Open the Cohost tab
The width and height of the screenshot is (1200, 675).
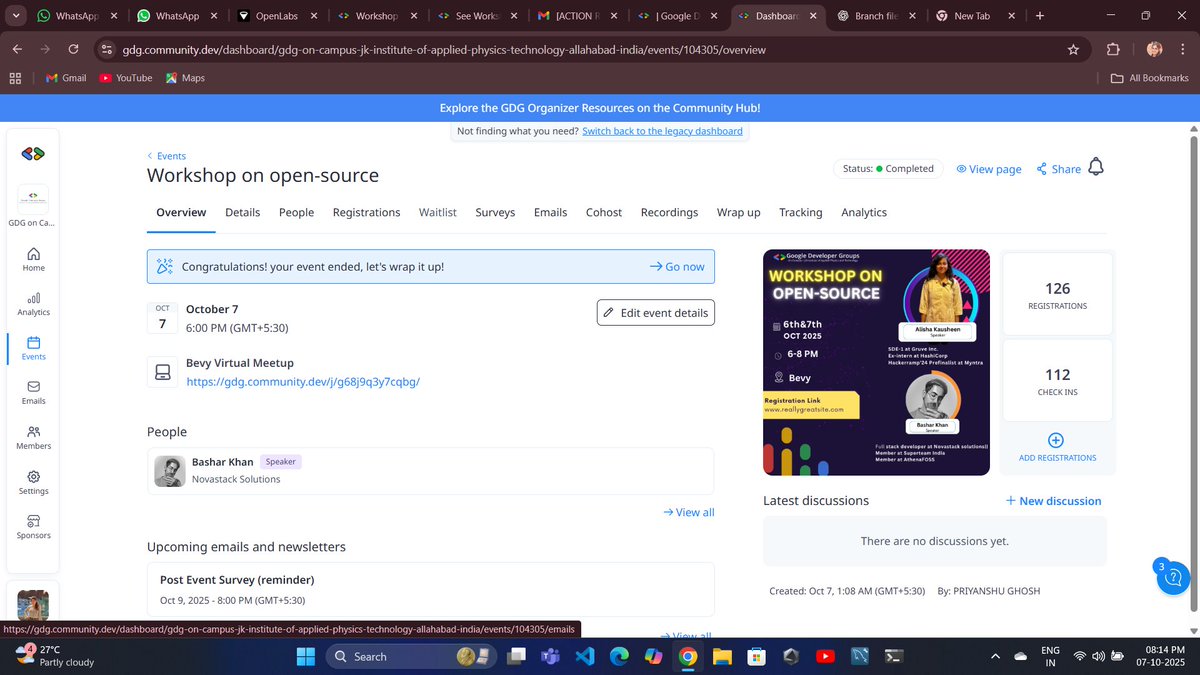click(604, 212)
